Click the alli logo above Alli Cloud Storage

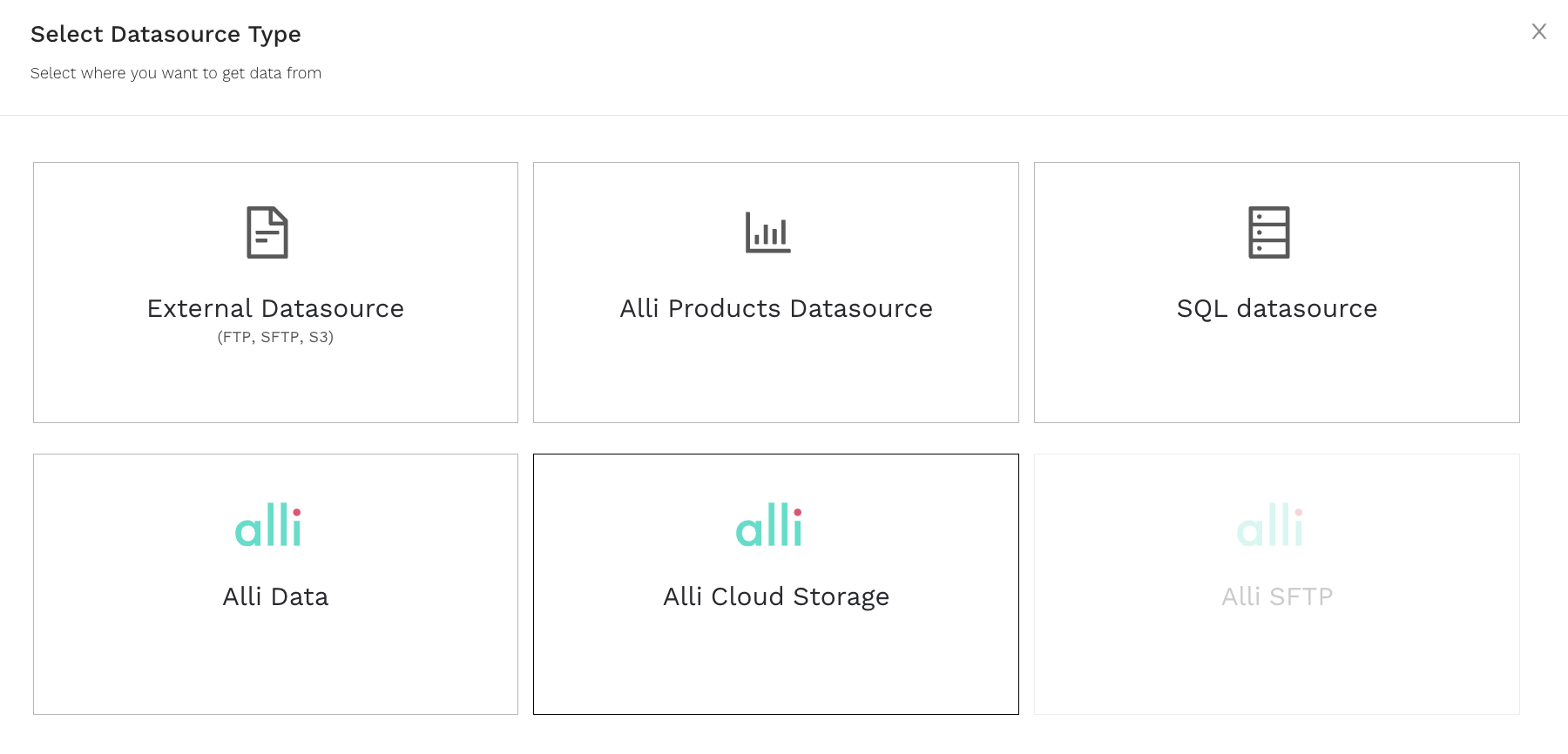click(769, 524)
